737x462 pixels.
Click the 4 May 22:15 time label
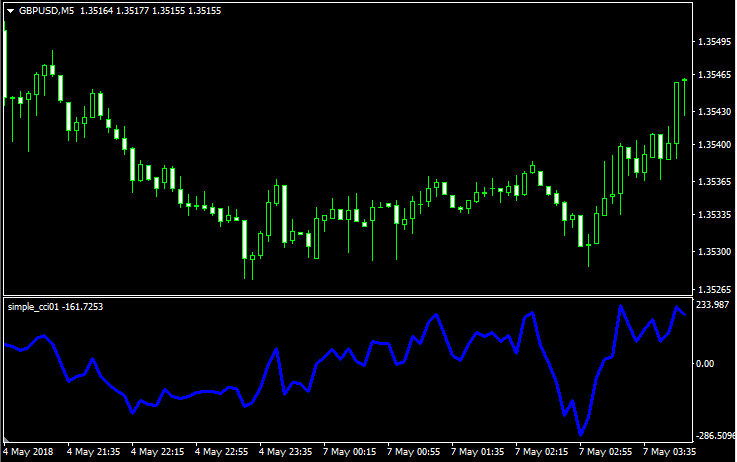[158, 451]
